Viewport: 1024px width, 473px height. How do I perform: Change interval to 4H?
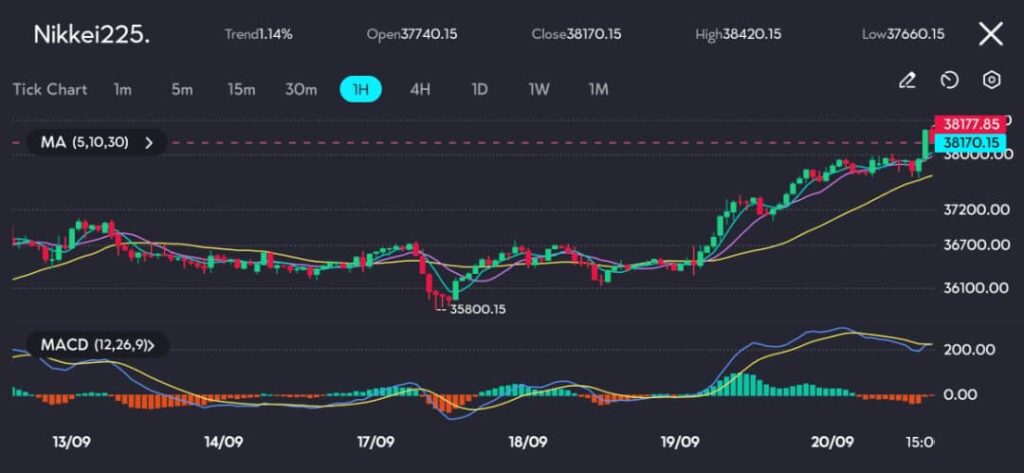point(420,89)
